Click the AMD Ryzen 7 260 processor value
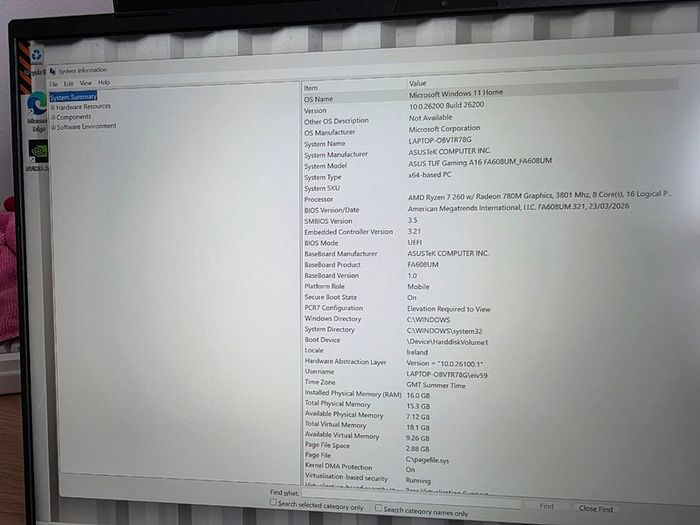The height and width of the screenshot is (525, 700). pos(540,195)
